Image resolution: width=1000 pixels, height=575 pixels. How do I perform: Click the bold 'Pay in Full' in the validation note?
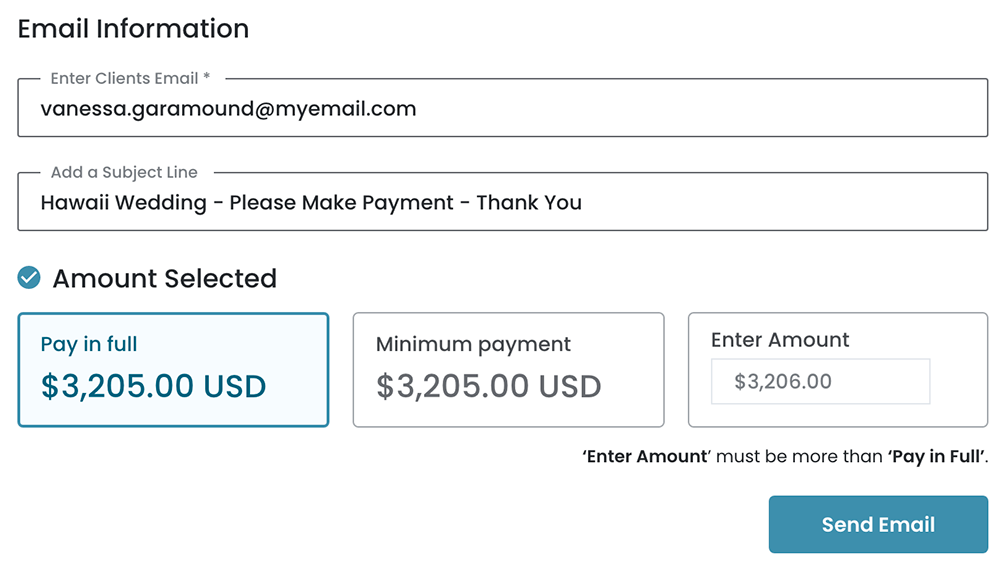(936, 456)
